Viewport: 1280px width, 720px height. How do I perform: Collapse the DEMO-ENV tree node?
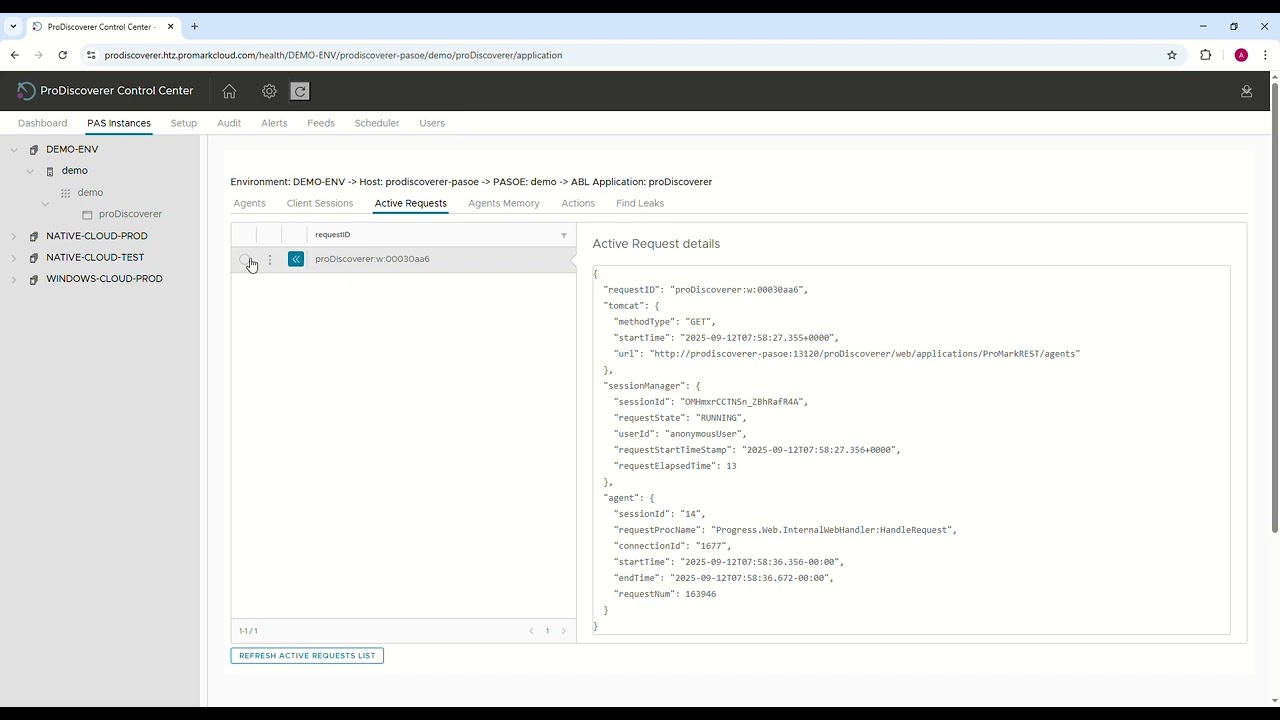click(14, 150)
